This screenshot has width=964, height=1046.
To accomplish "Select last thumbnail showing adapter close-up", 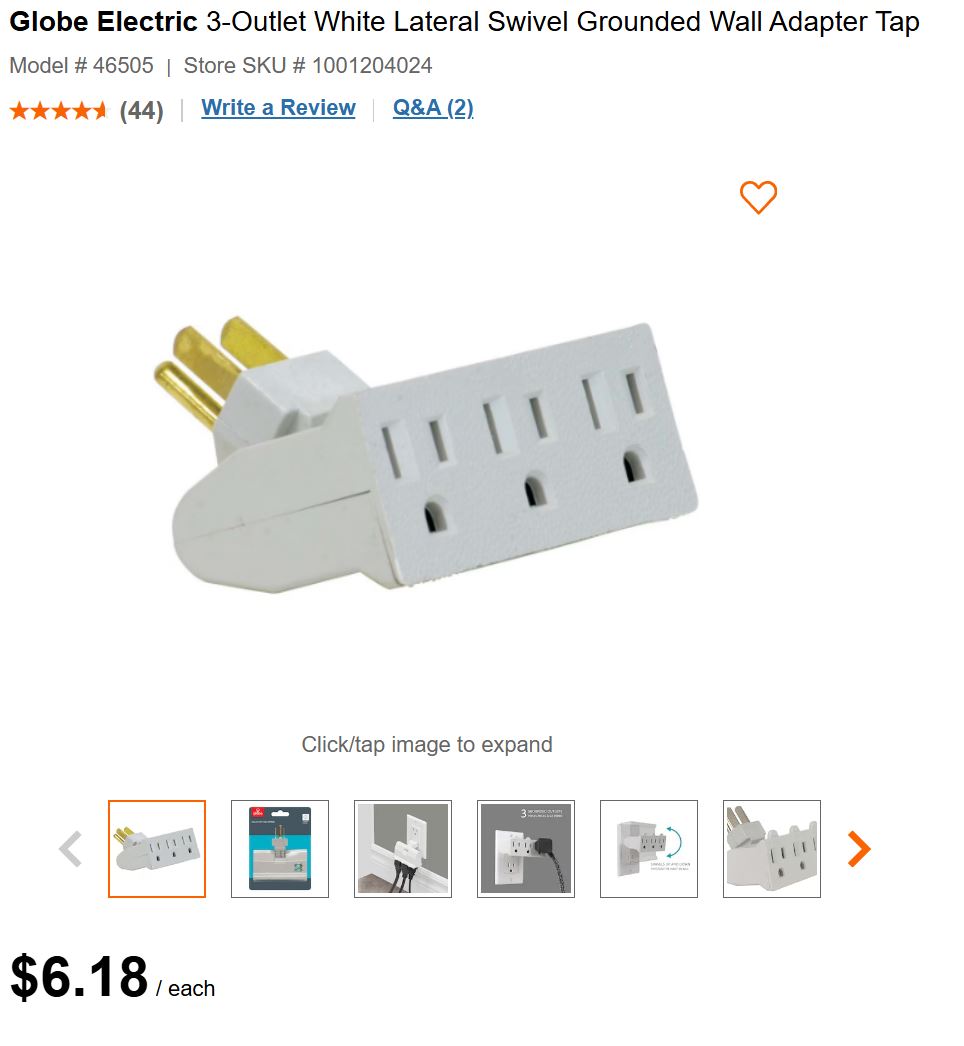I will tap(772, 849).
